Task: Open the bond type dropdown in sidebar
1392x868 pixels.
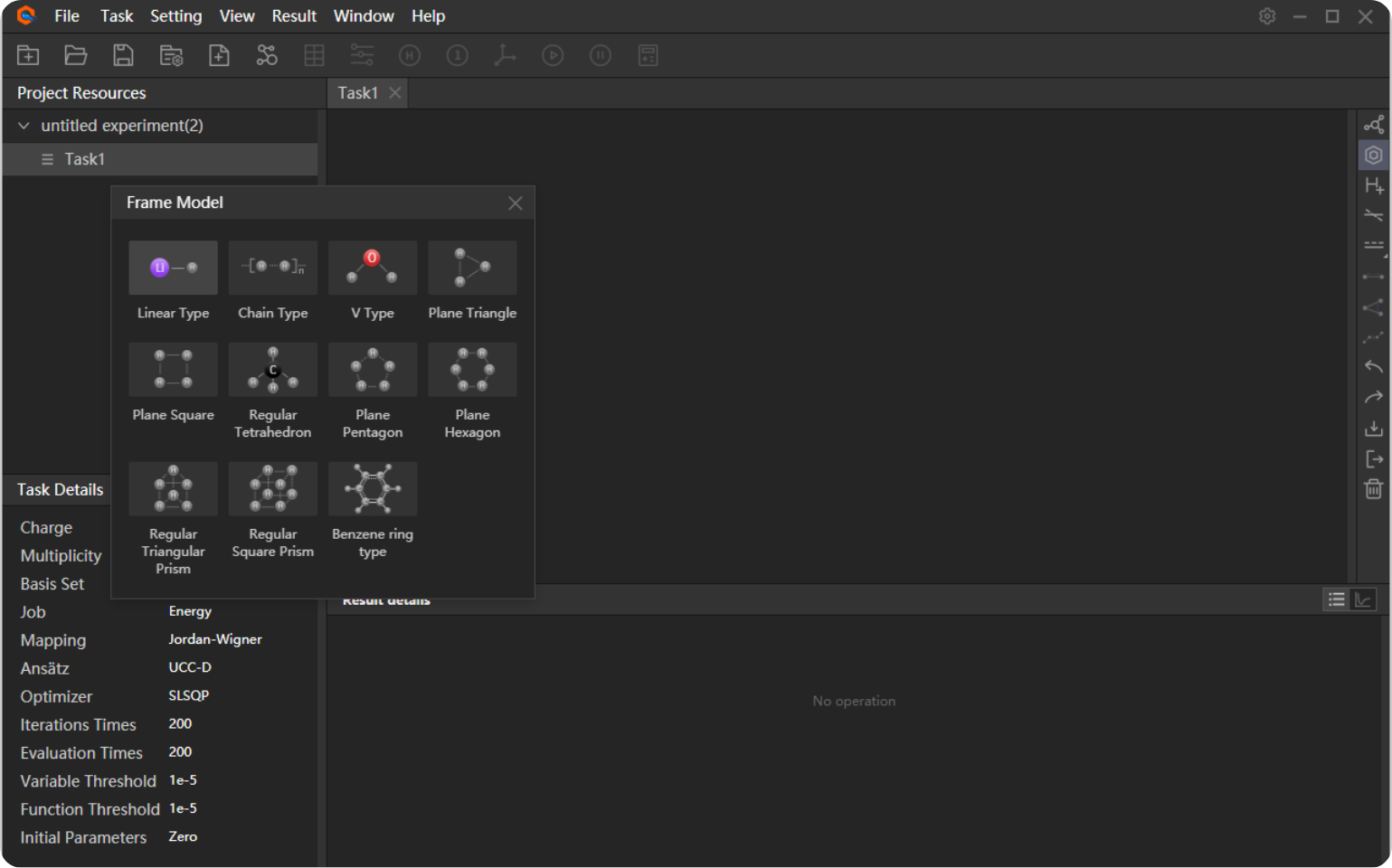Action: coord(1374,247)
